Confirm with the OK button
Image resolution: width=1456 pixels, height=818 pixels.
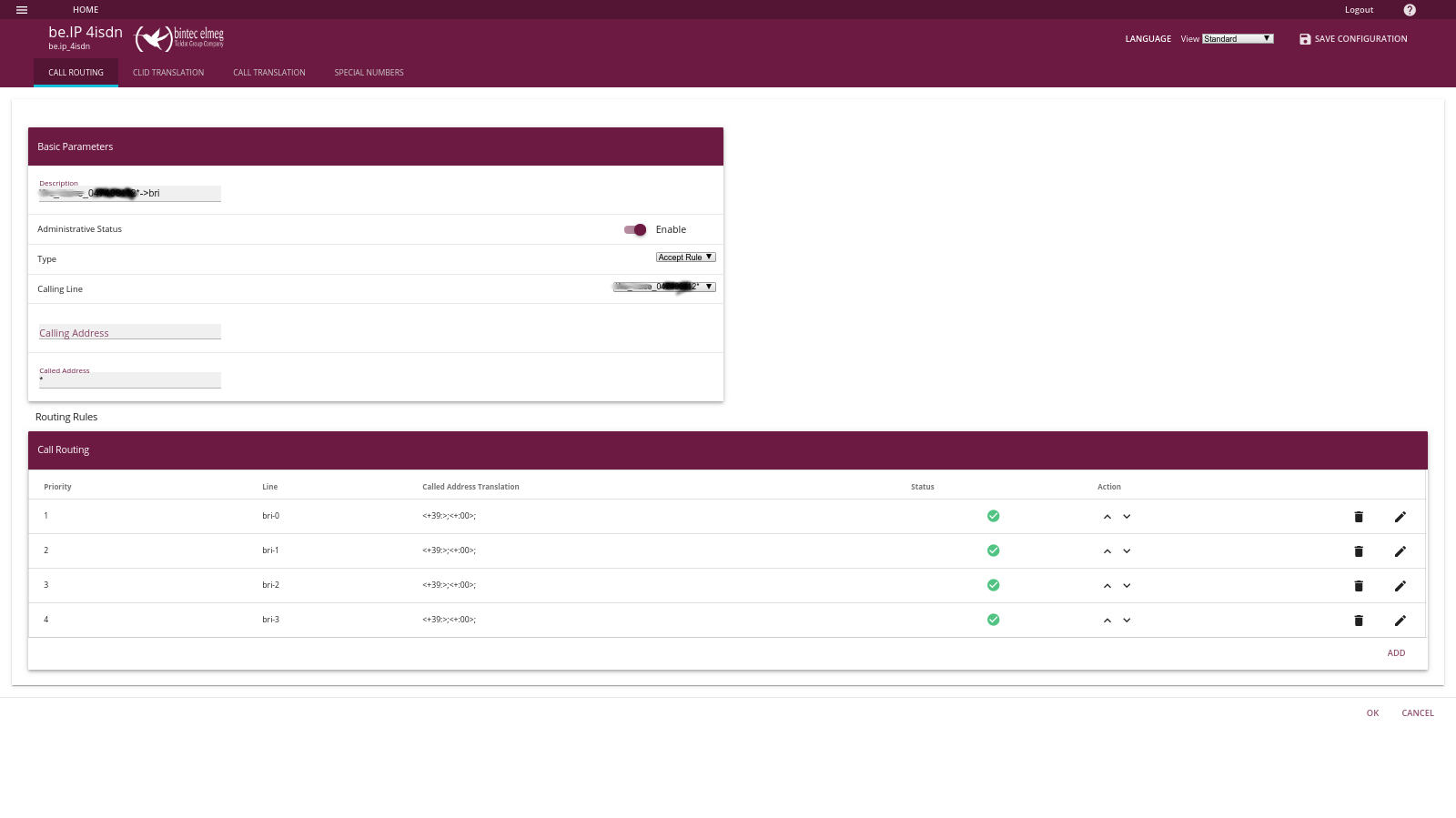point(1372,713)
